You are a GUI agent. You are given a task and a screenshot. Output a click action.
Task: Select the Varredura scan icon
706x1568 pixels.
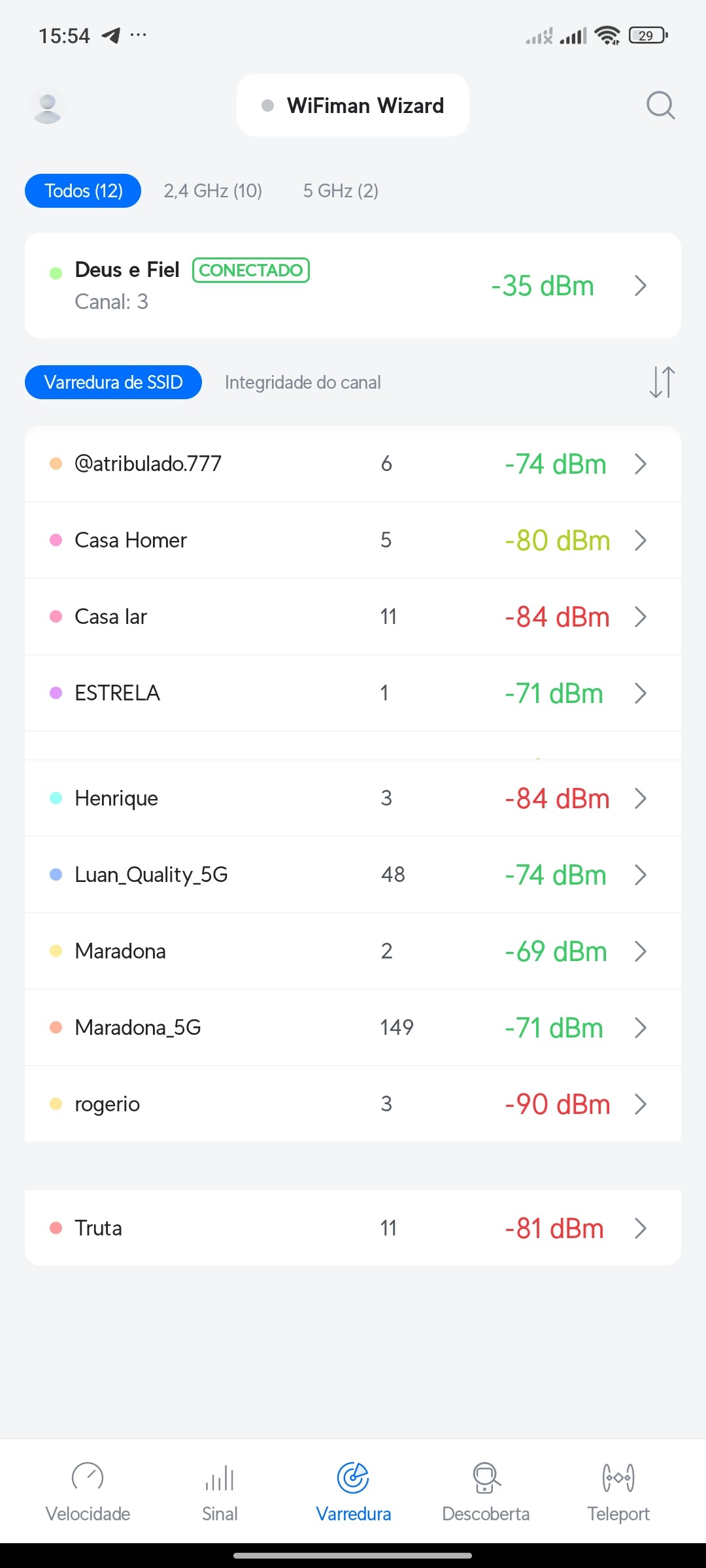[x=353, y=1477]
